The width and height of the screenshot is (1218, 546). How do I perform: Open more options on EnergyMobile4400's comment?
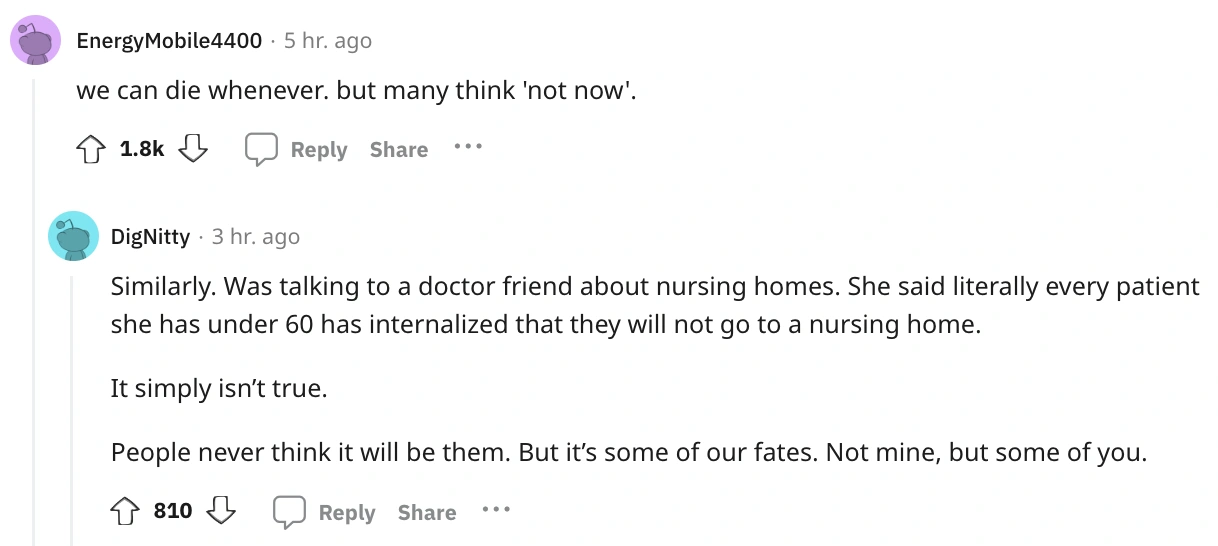pyautogui.click(x=467, y=147)
